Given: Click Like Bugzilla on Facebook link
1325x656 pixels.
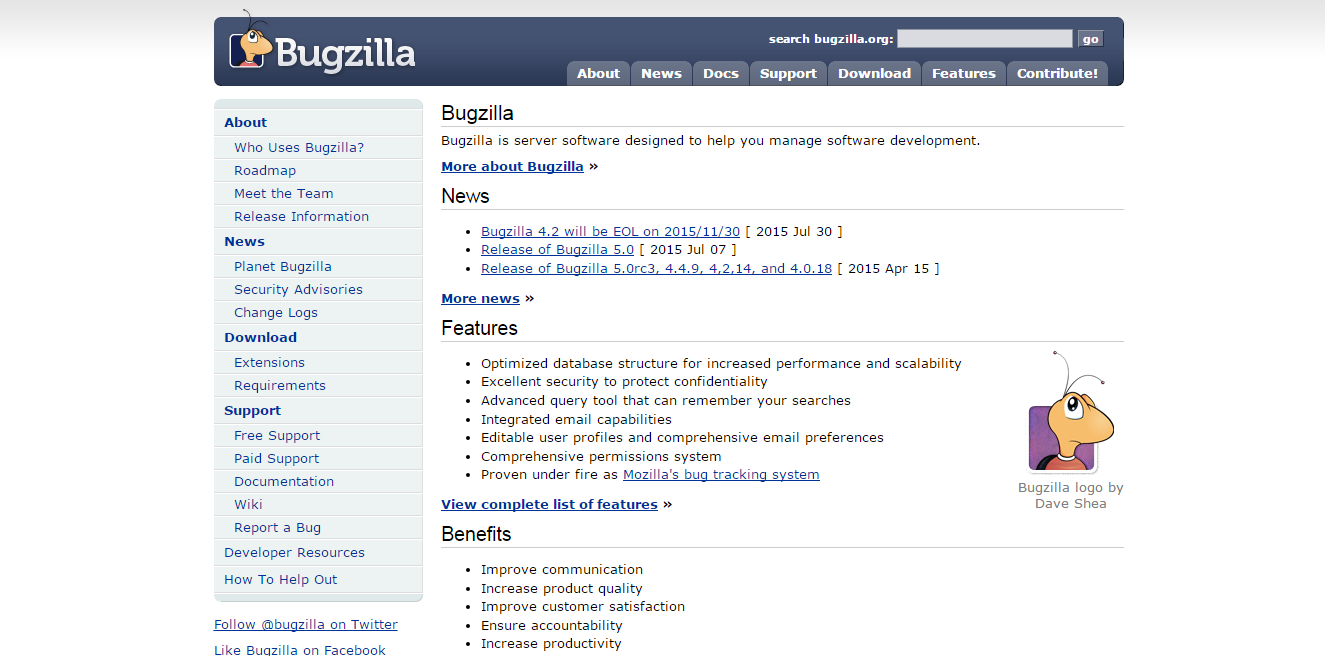Looking at the screenshot, I should [x=300, y=649].
